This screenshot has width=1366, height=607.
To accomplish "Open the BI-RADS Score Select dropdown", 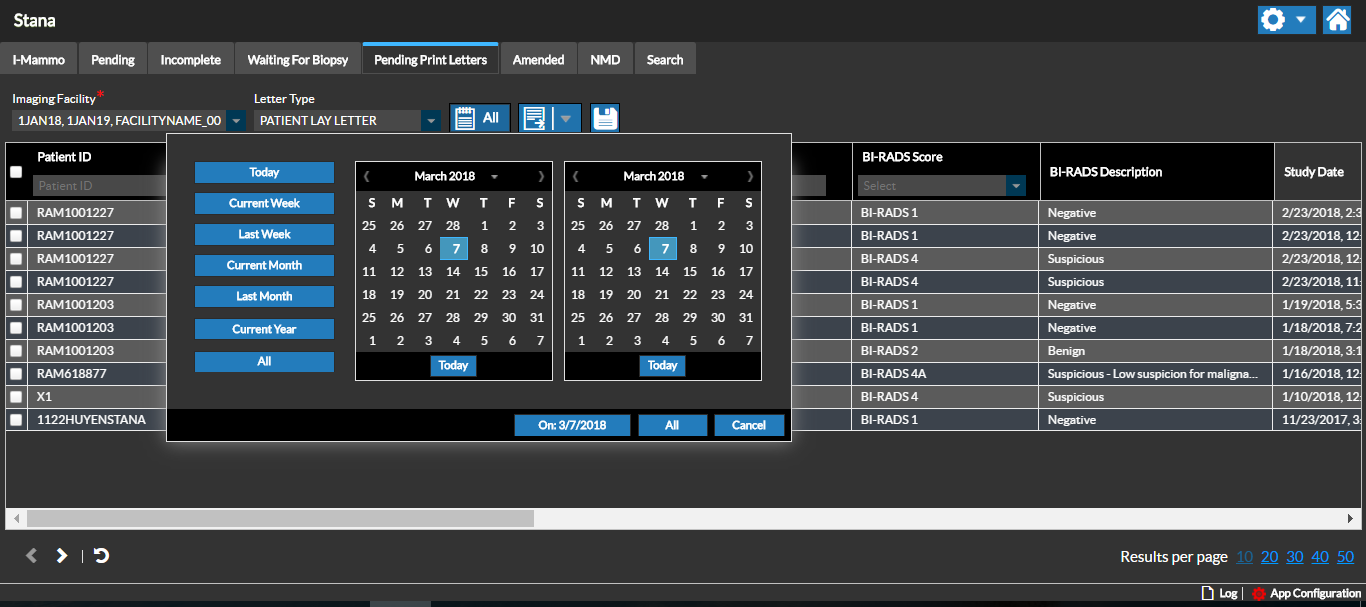I will coord(1017,186).
